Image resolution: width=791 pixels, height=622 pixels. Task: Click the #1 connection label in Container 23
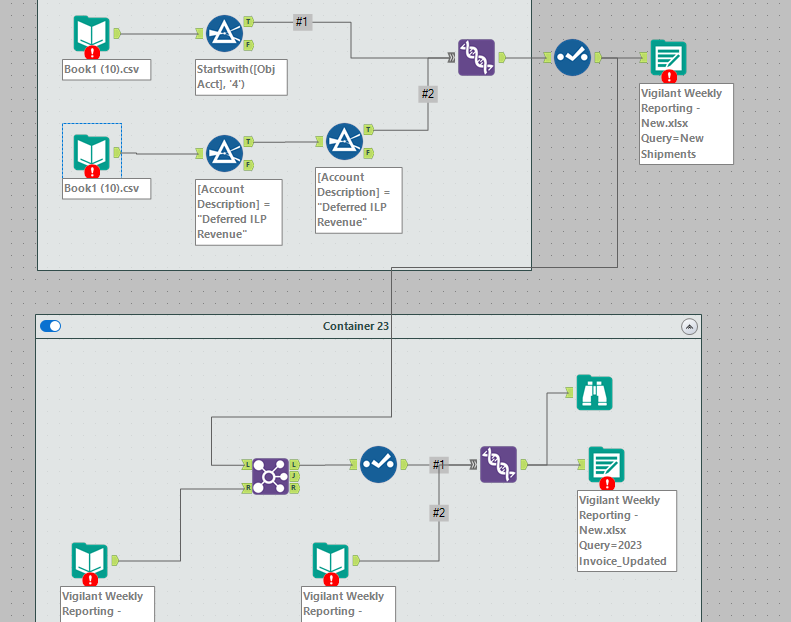click(x=439, y=465)
